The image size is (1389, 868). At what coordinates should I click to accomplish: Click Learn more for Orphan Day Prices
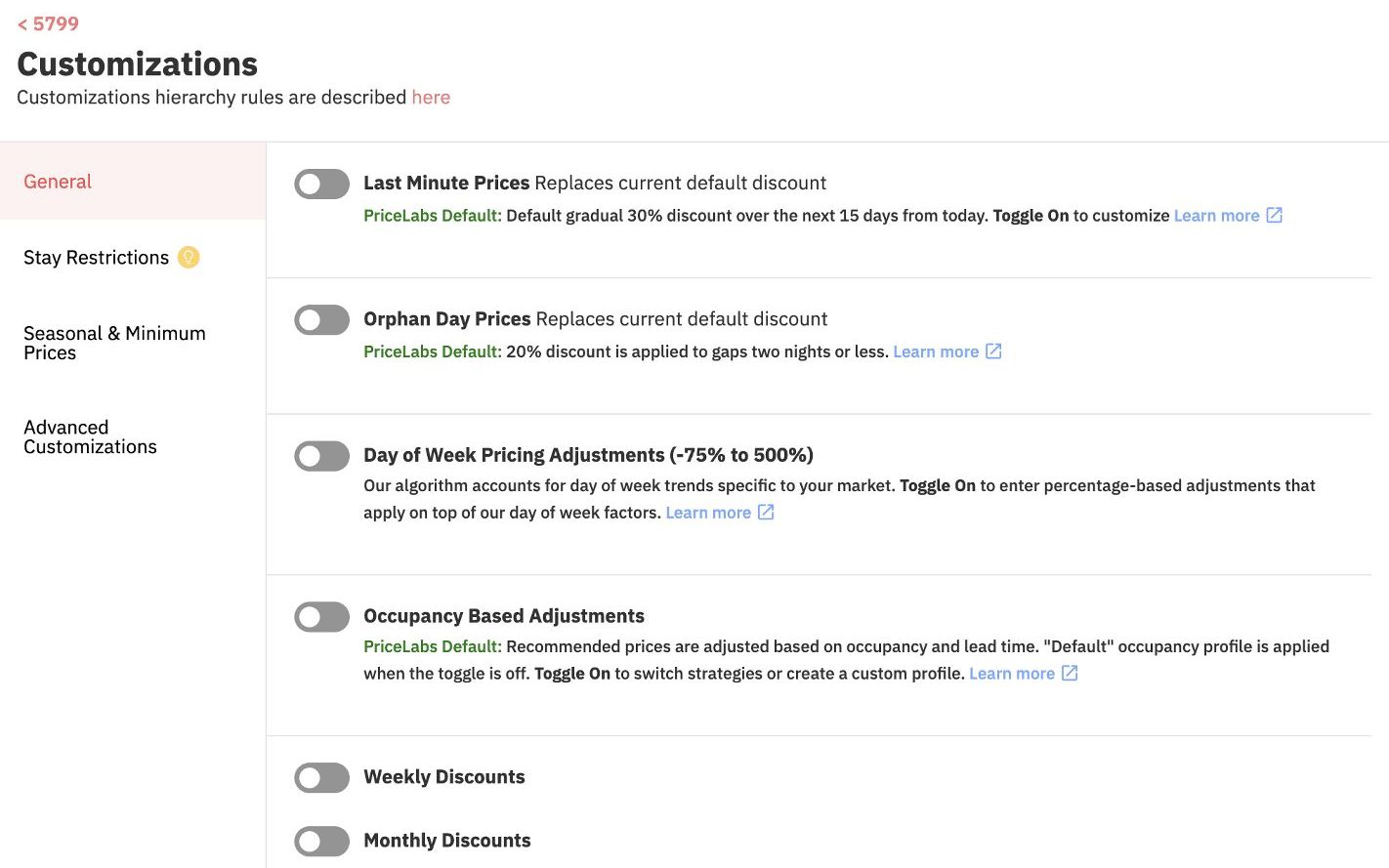[935, 351]
